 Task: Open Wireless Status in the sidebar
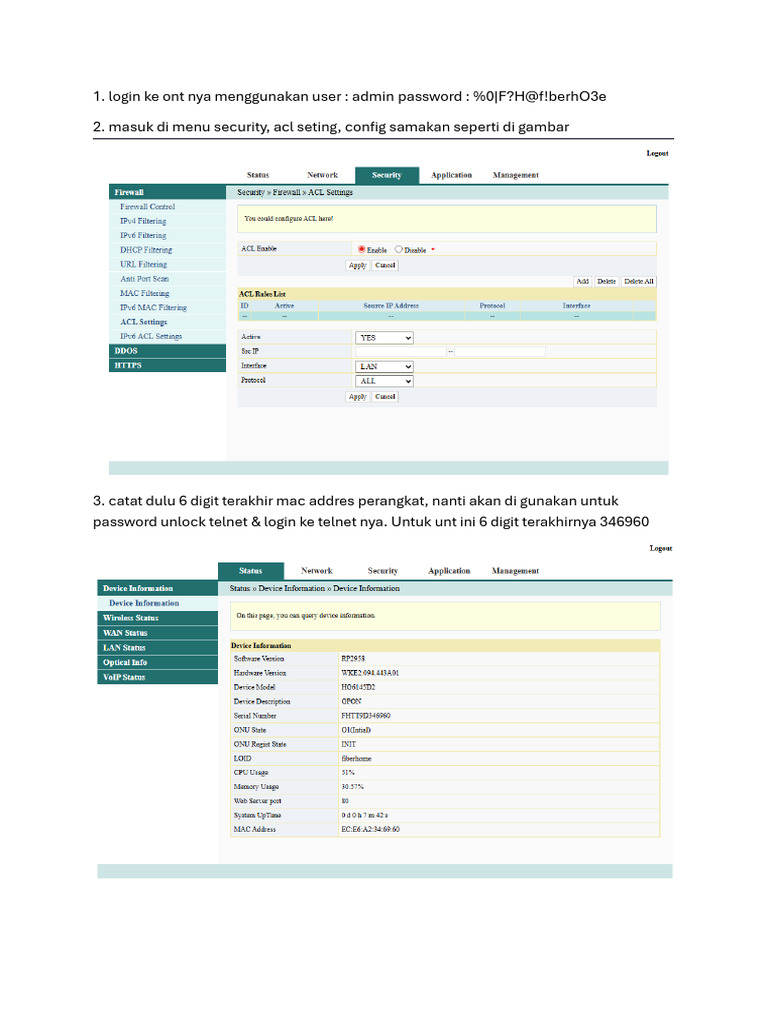click(157, 618)
